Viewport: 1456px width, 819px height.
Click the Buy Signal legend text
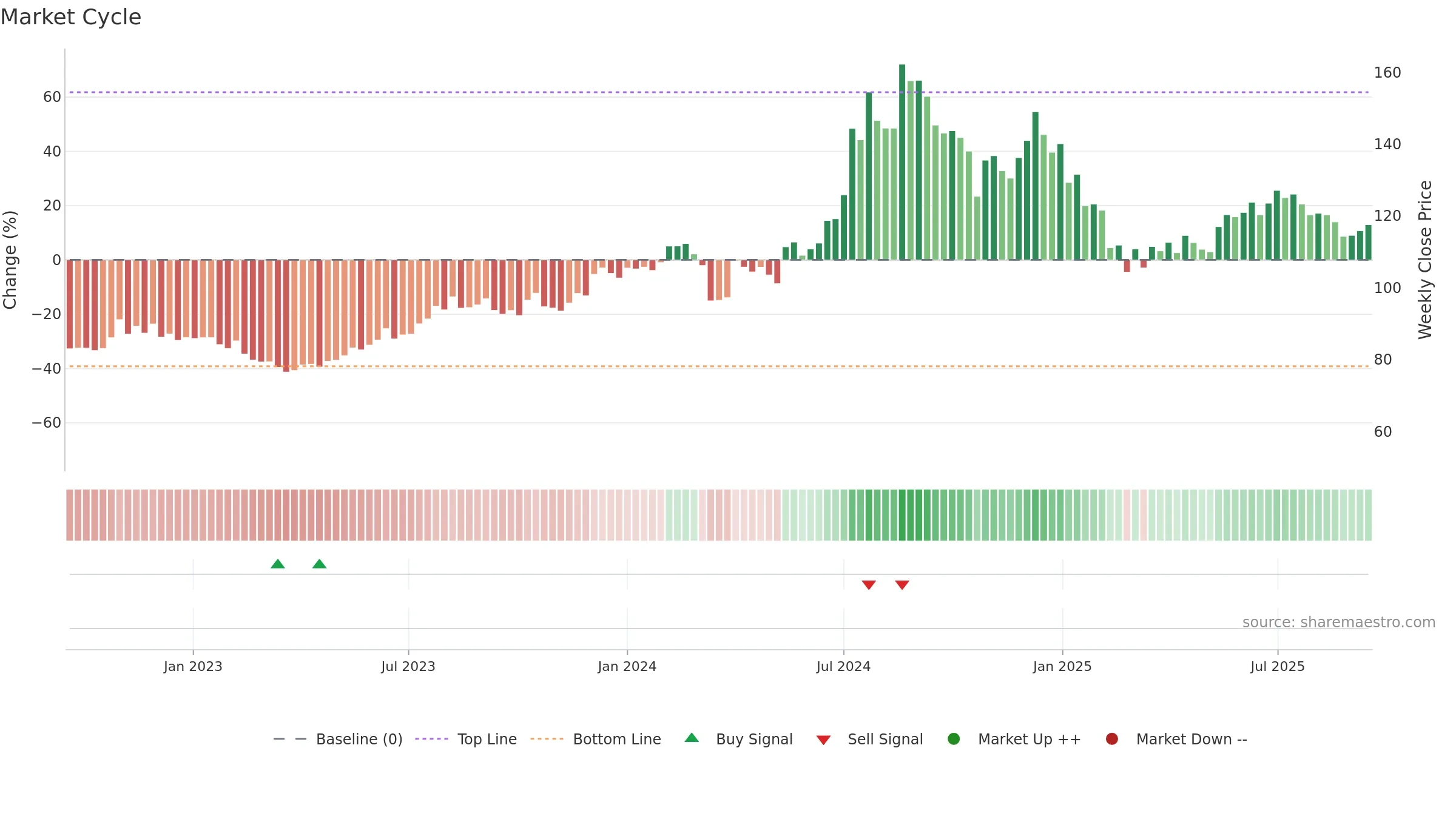click(754, 740)
